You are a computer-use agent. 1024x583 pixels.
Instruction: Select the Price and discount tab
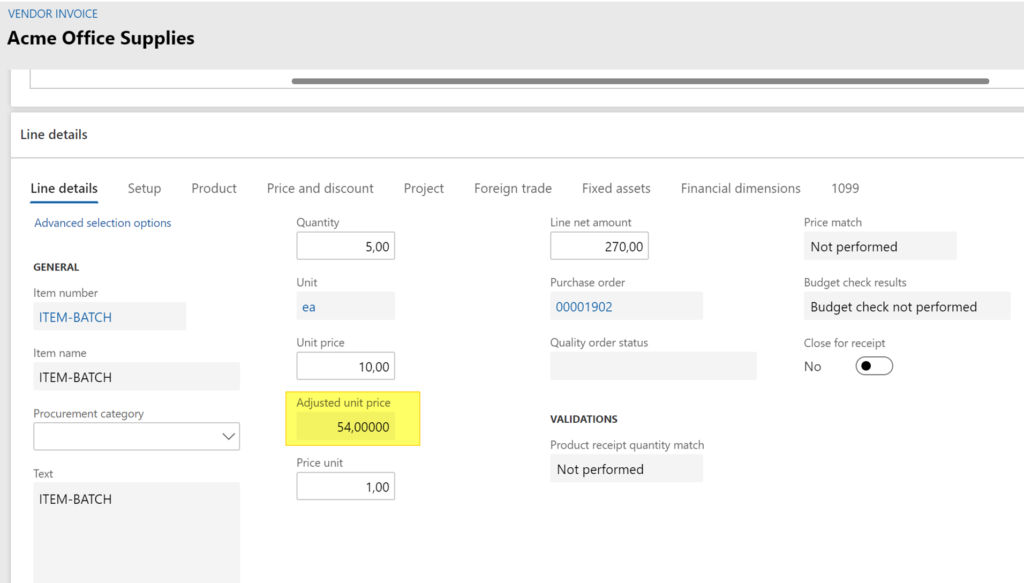point(320,188)
